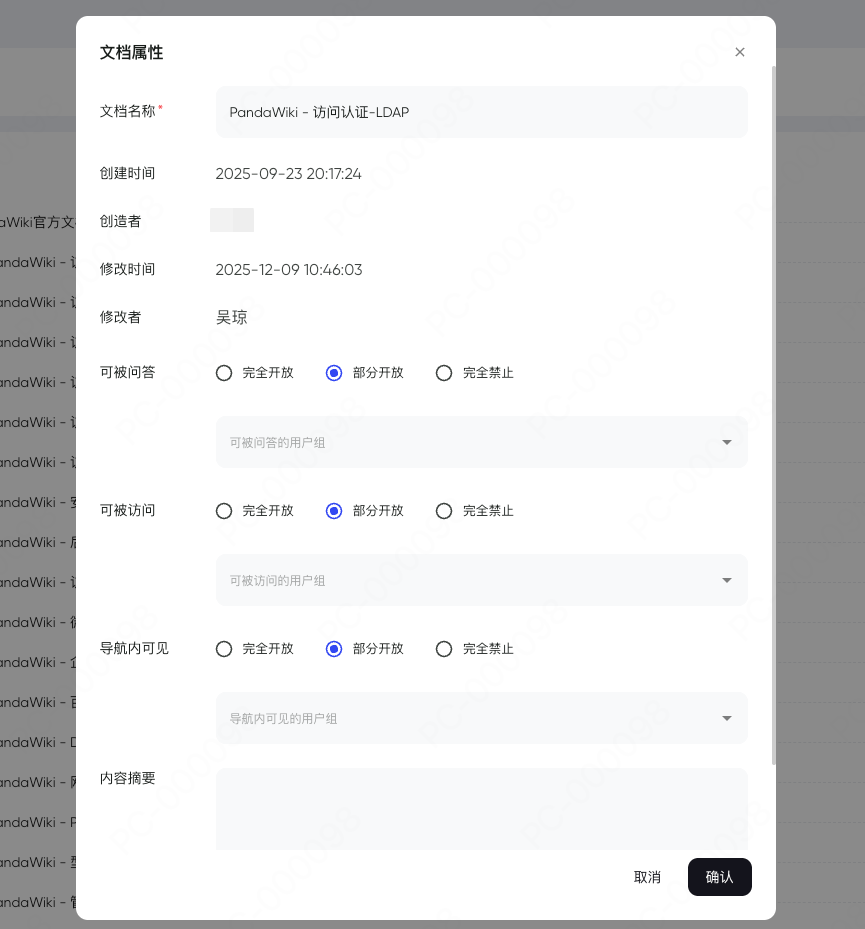The width and height of the screenshot is (865, 929).
Task: Select 完全禁止 for 导航内可见
Action: tap(444, 649)
